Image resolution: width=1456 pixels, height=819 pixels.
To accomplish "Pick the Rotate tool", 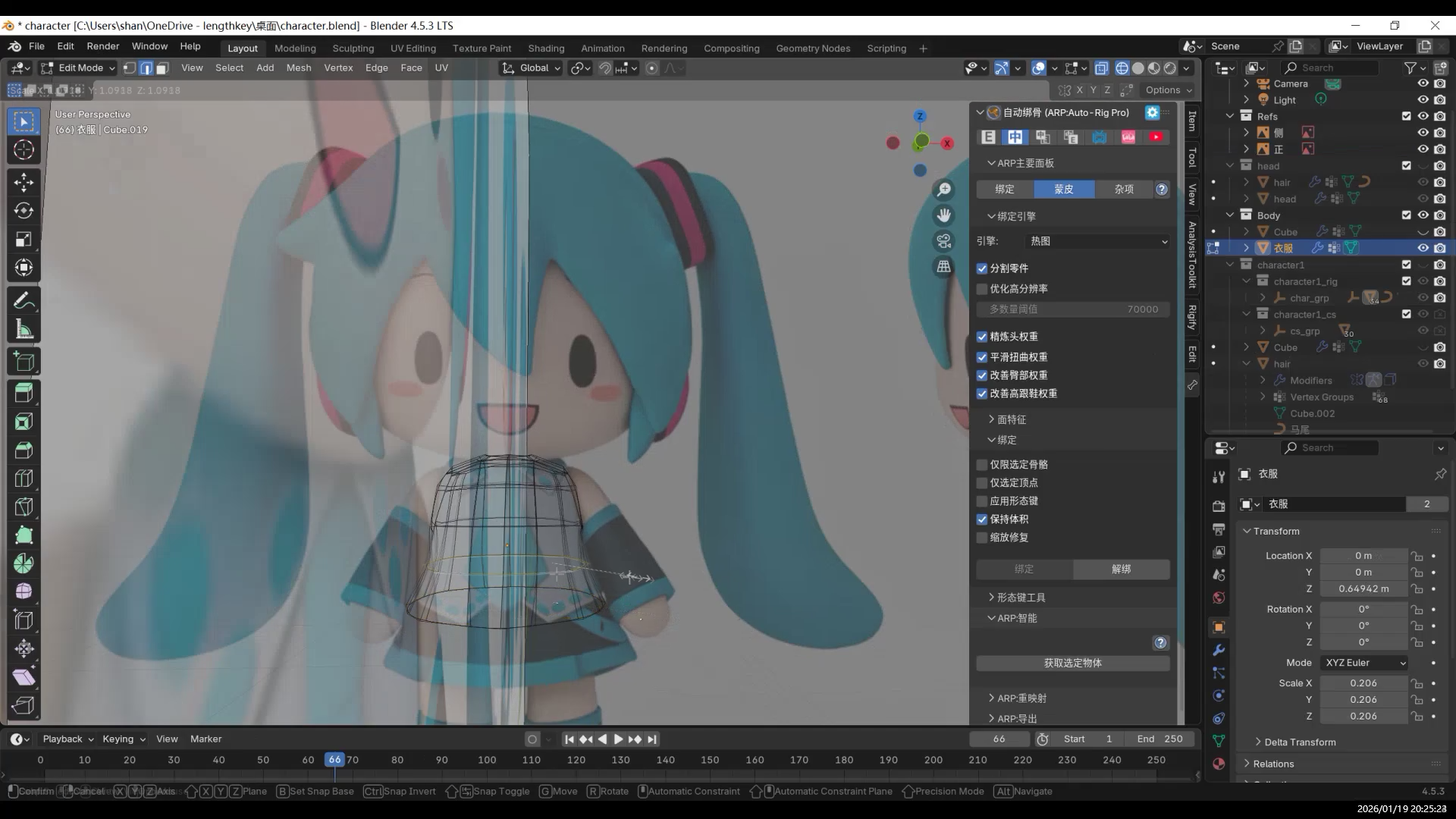I will click(24, 210).
